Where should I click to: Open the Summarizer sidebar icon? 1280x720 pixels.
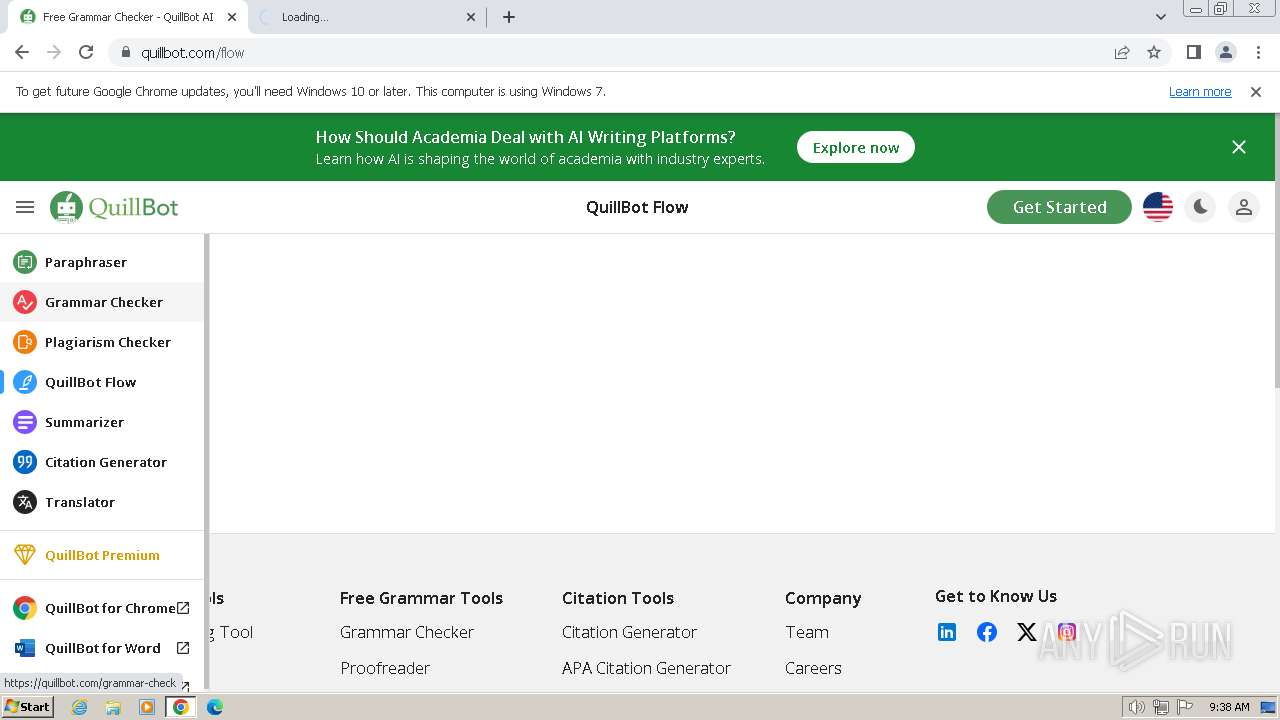tap(25, 422)
